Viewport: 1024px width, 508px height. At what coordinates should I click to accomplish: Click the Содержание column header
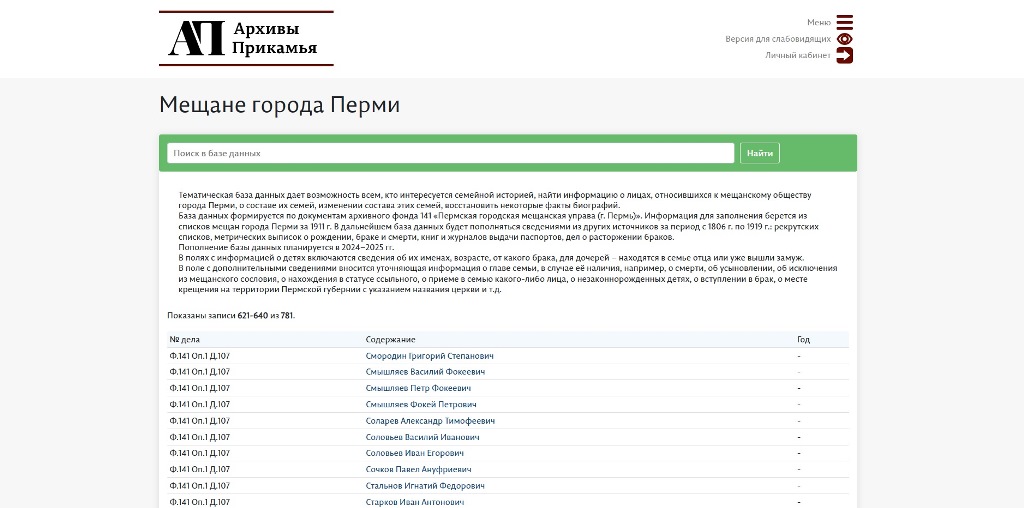click(390, 340)
